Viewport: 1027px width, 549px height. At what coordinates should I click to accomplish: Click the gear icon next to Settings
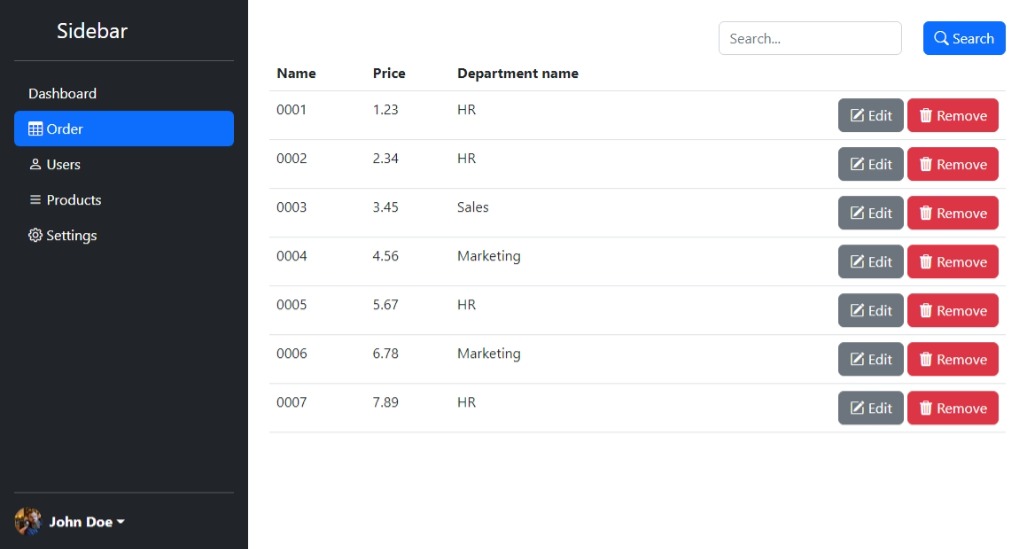pos(35,236)
